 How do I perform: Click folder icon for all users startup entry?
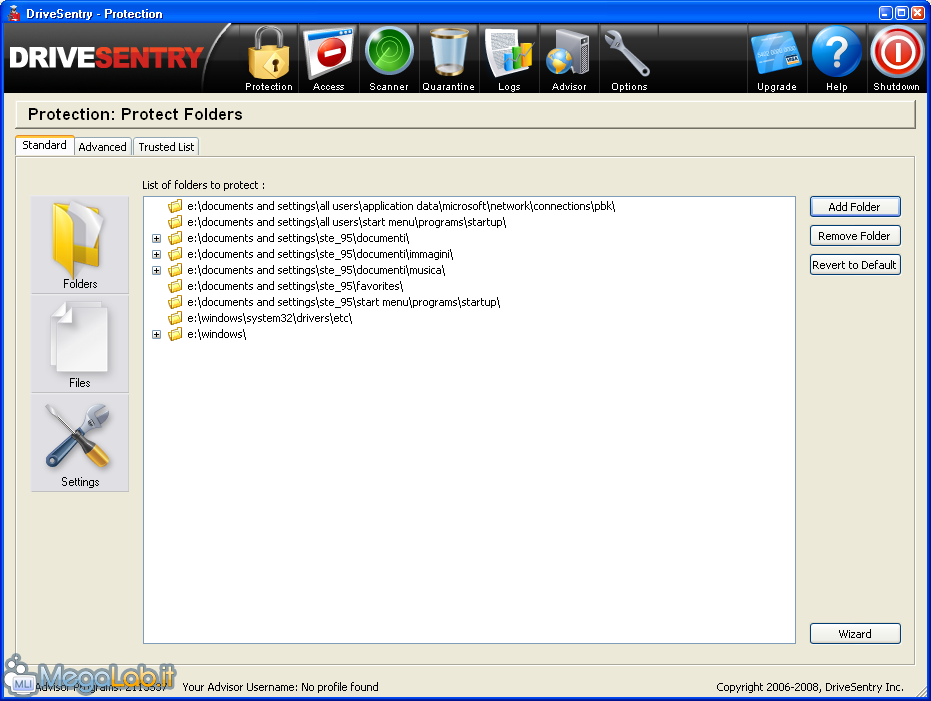175,222
